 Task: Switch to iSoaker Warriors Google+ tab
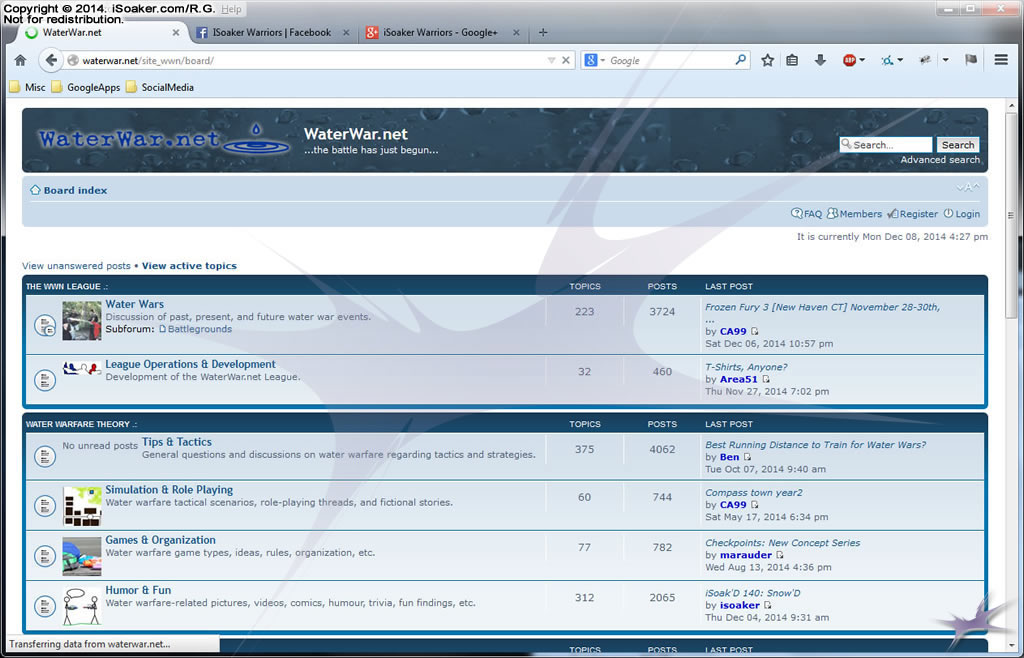441,33
